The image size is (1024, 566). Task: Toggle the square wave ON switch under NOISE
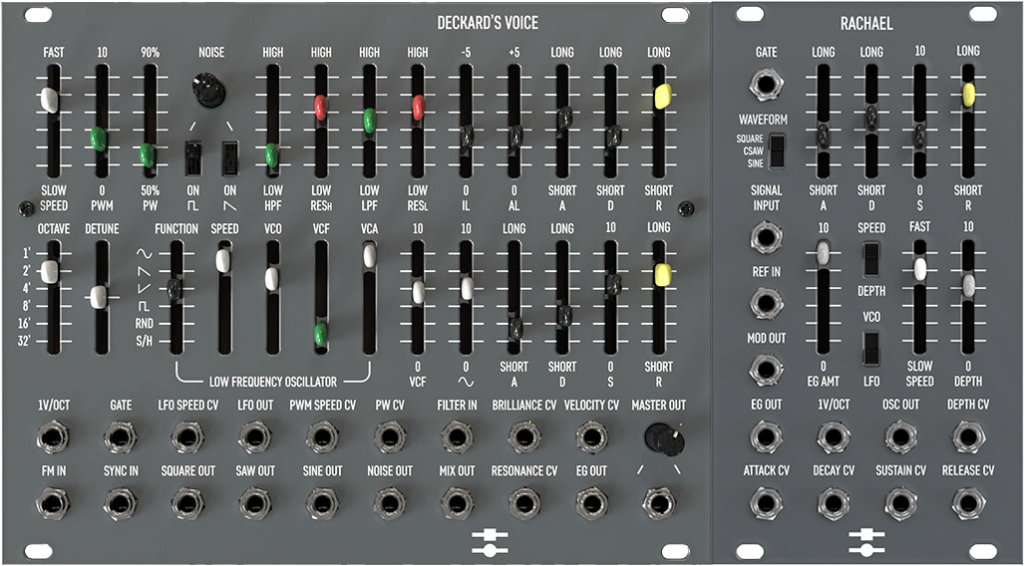[x=193, y=159]
